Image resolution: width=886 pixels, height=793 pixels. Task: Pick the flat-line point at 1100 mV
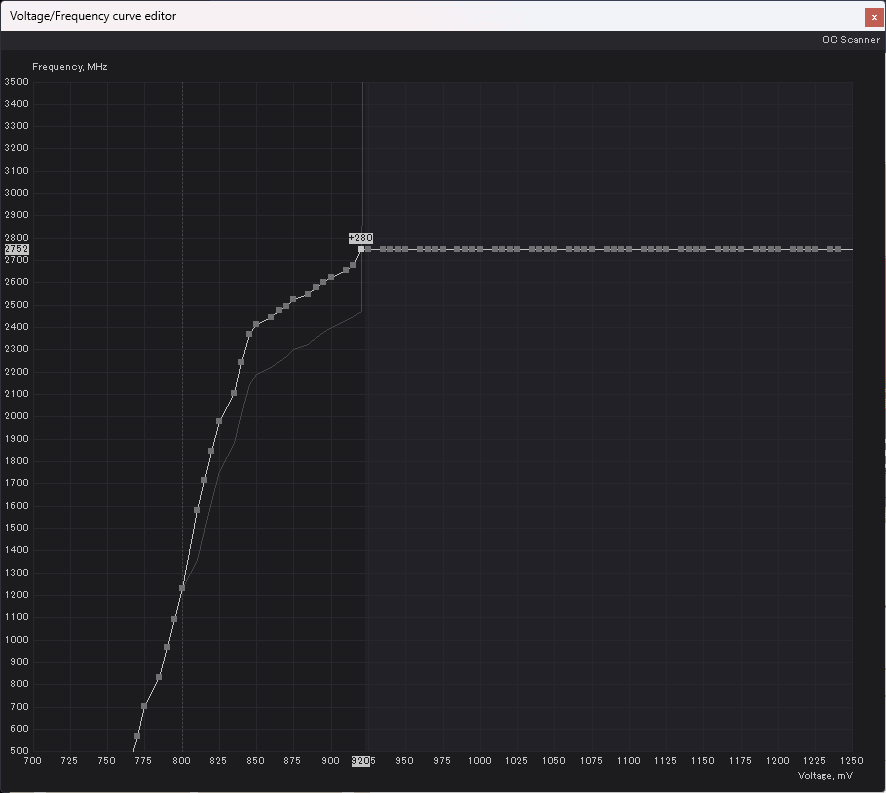pos(629,249)
